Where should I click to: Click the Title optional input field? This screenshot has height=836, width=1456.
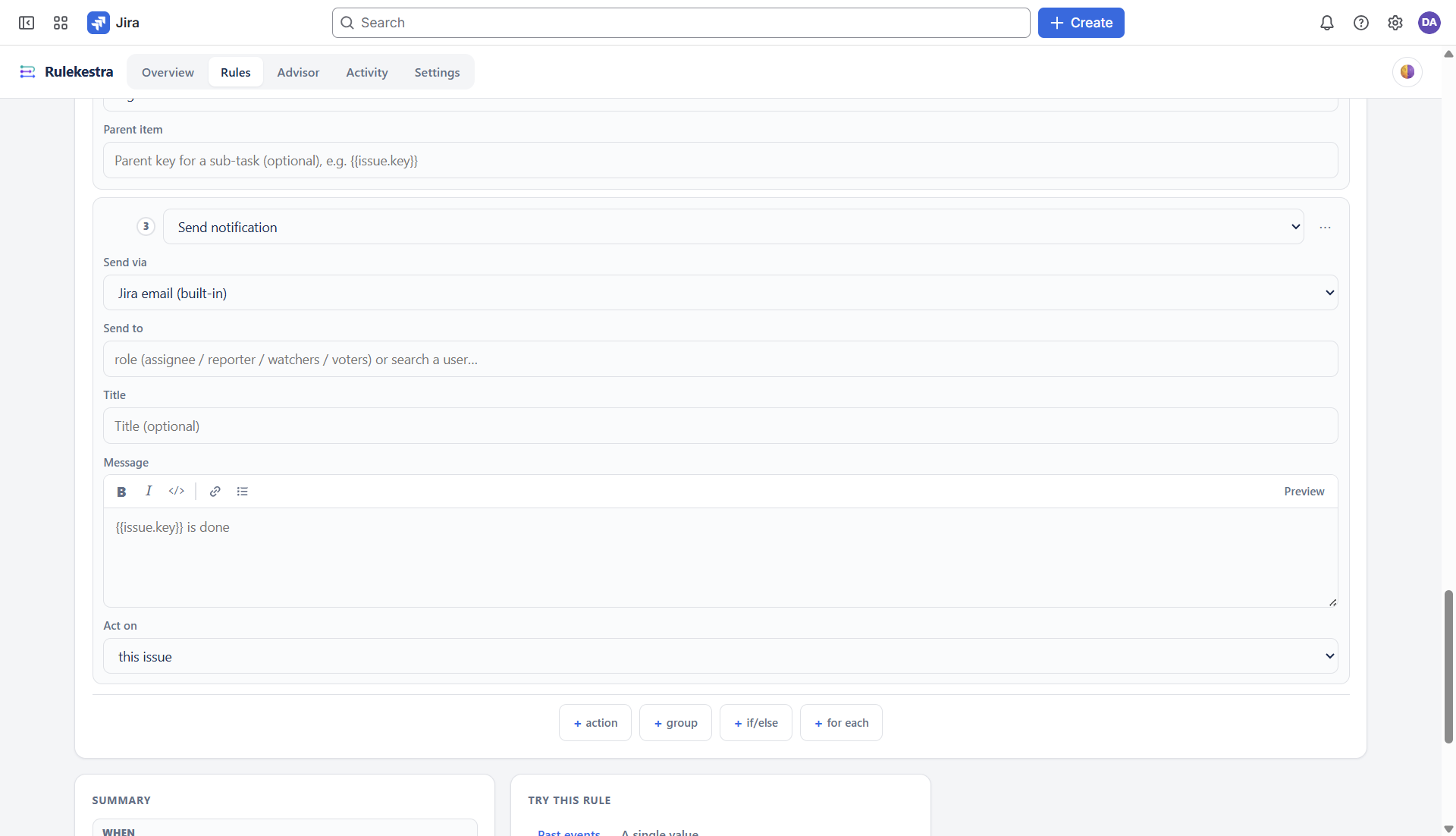pyautogui.click(x=720, y=426)
